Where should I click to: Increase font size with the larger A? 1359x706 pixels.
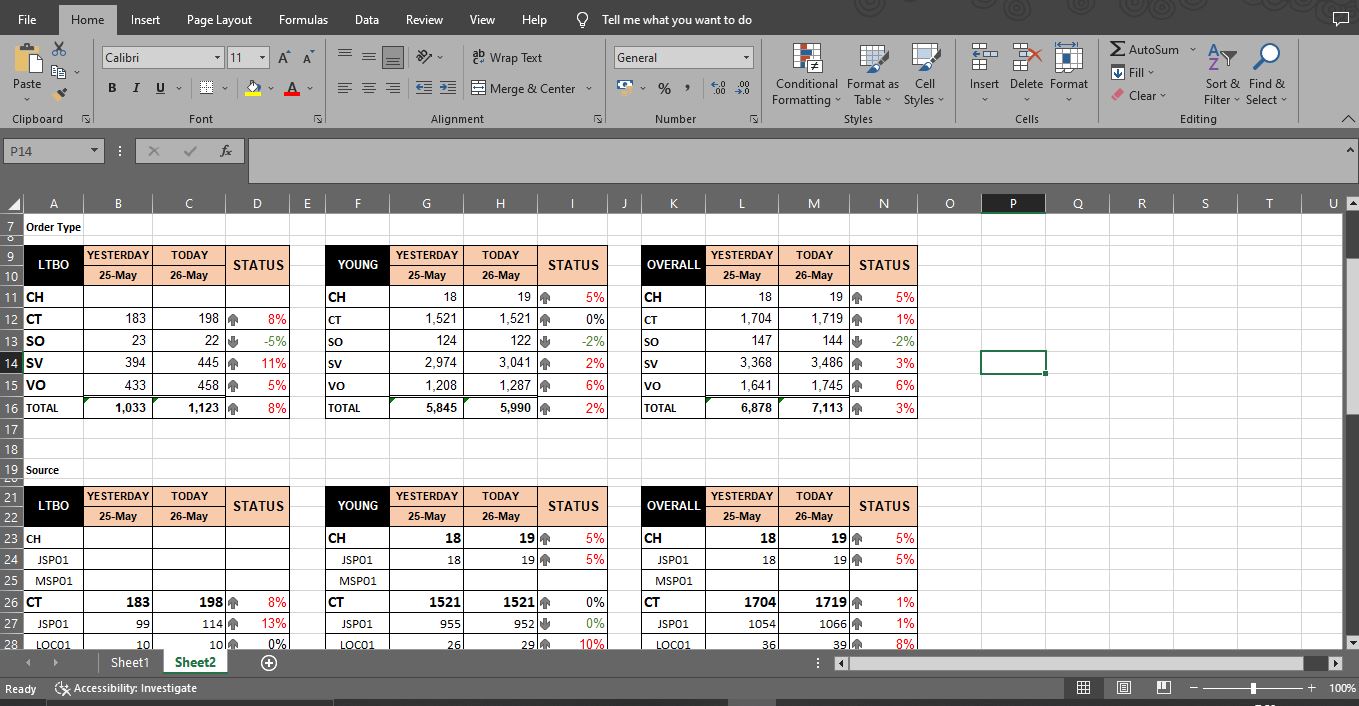click(285, 58)
